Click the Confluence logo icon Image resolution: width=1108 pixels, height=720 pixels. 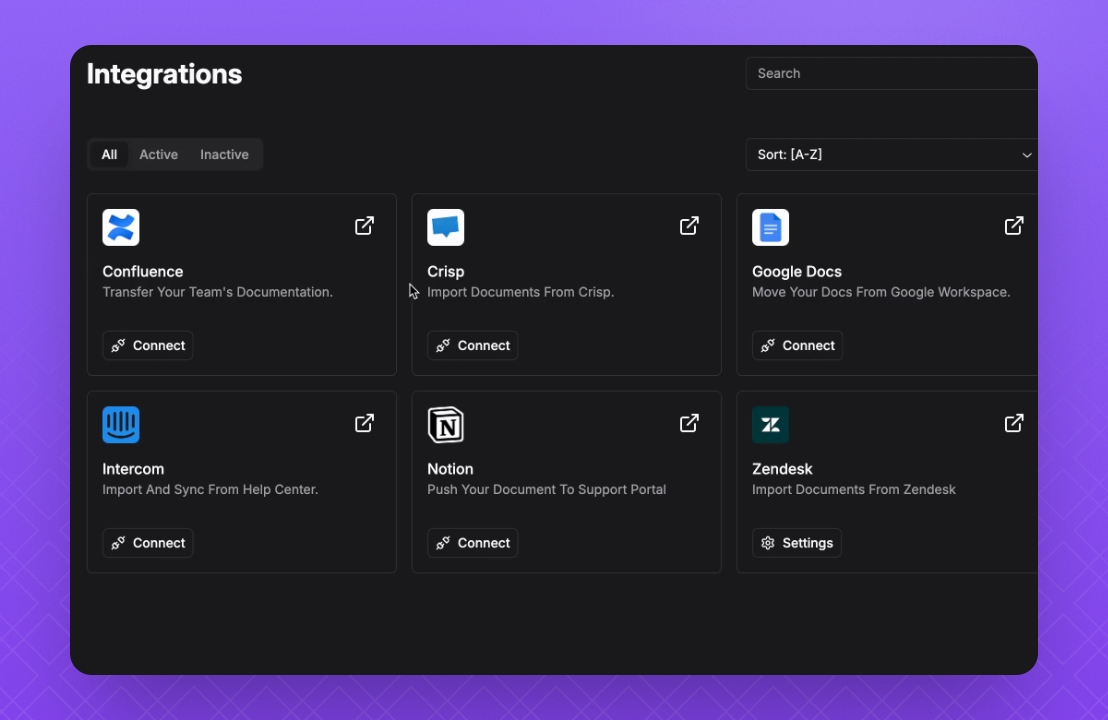121,228
